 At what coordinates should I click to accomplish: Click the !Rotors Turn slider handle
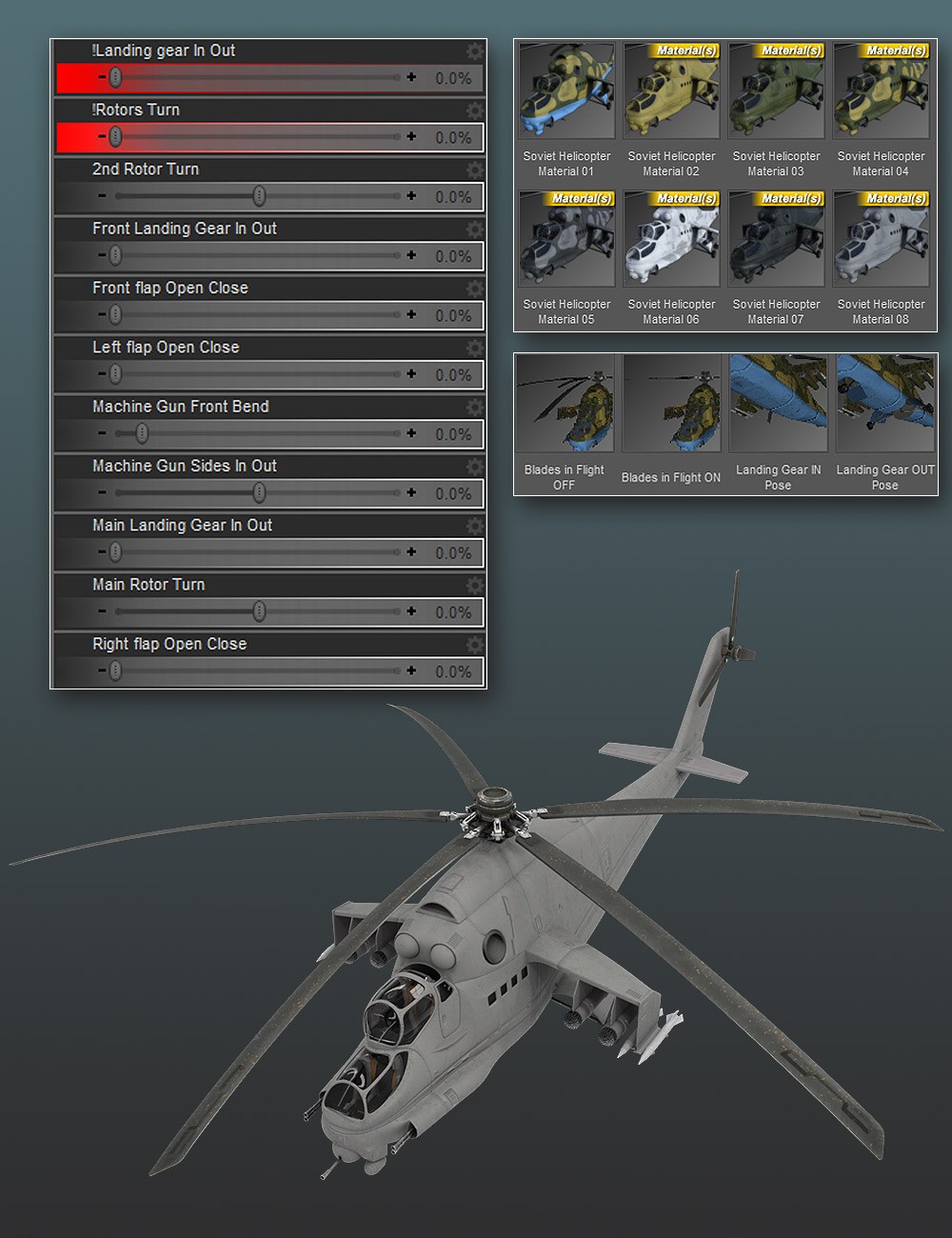point(115,137)
